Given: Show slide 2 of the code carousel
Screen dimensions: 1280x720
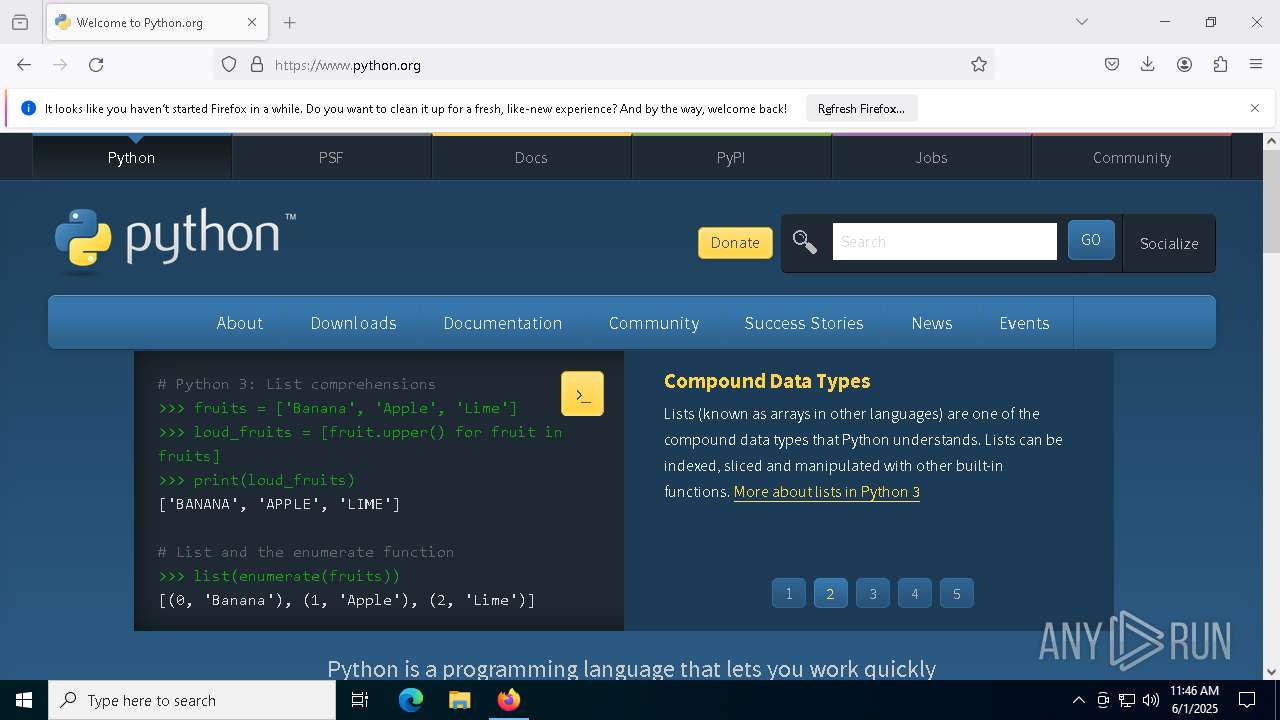Looking at the screenshot, I should click(x=830, y=593).
